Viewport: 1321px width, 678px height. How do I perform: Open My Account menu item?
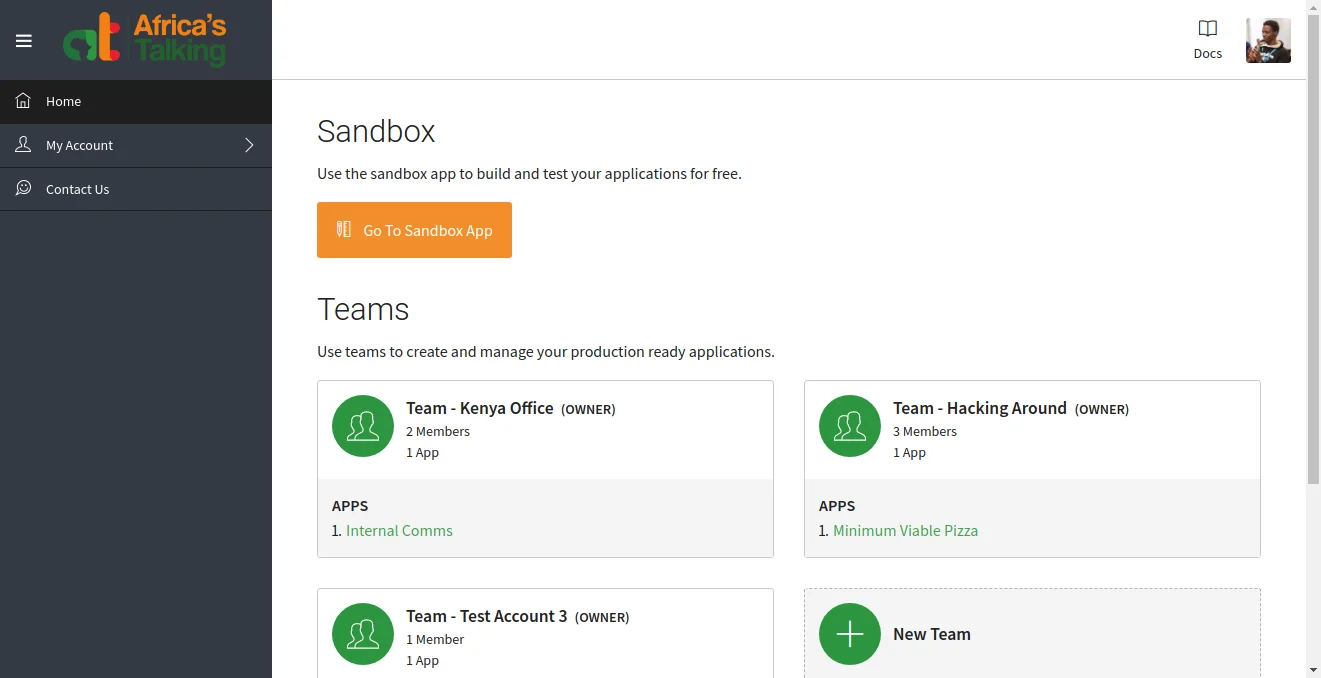click(x=136, y=145)
